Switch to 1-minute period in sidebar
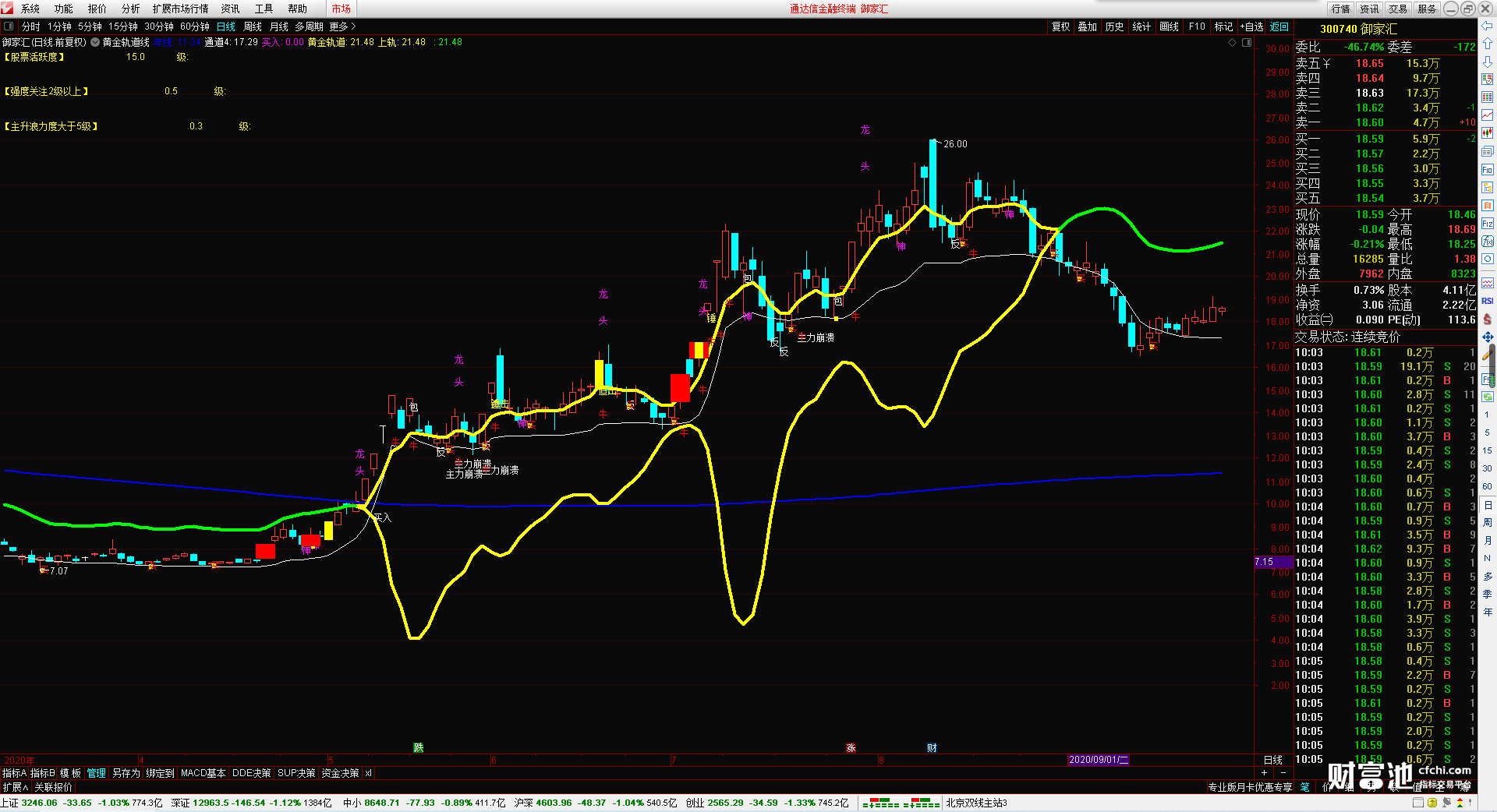Image resolution: width=1497 pixels, height=812 pixels. point(1488,415)
